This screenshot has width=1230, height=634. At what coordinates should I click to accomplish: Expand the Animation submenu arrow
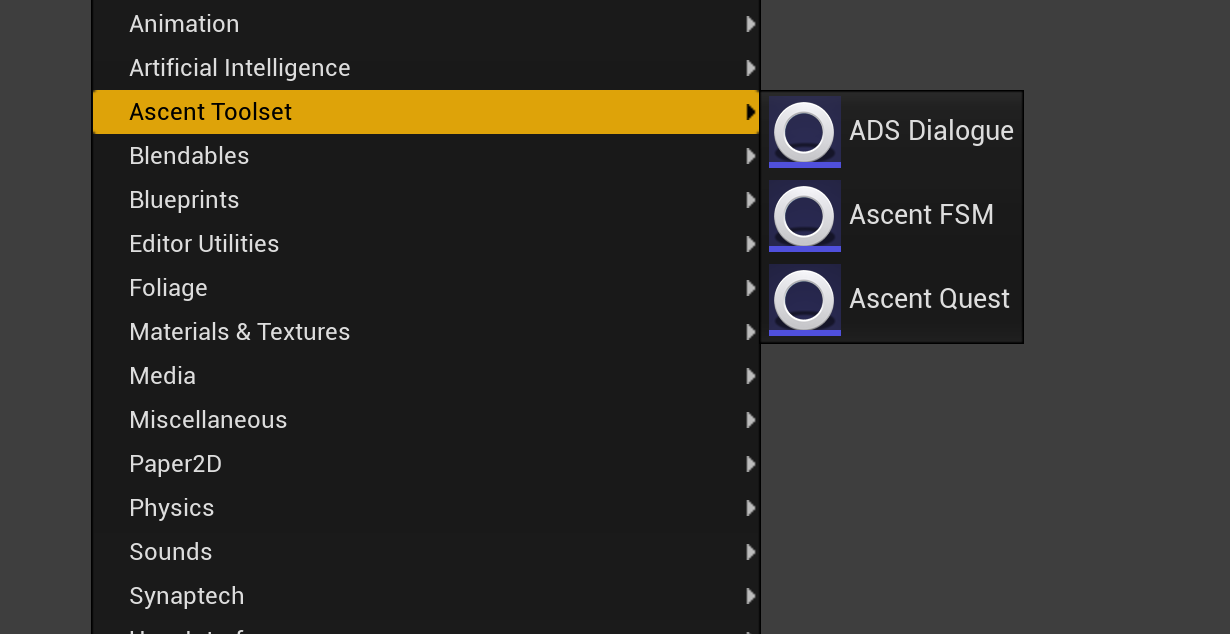tap(750, 24)
